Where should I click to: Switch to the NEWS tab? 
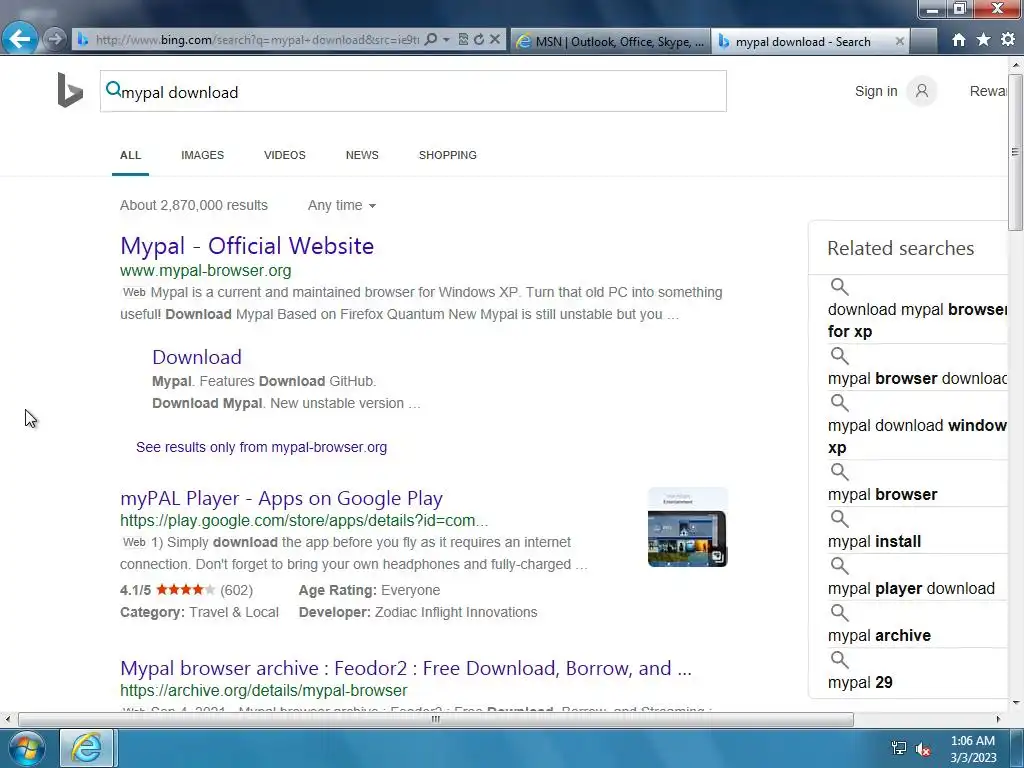point(362,155)
